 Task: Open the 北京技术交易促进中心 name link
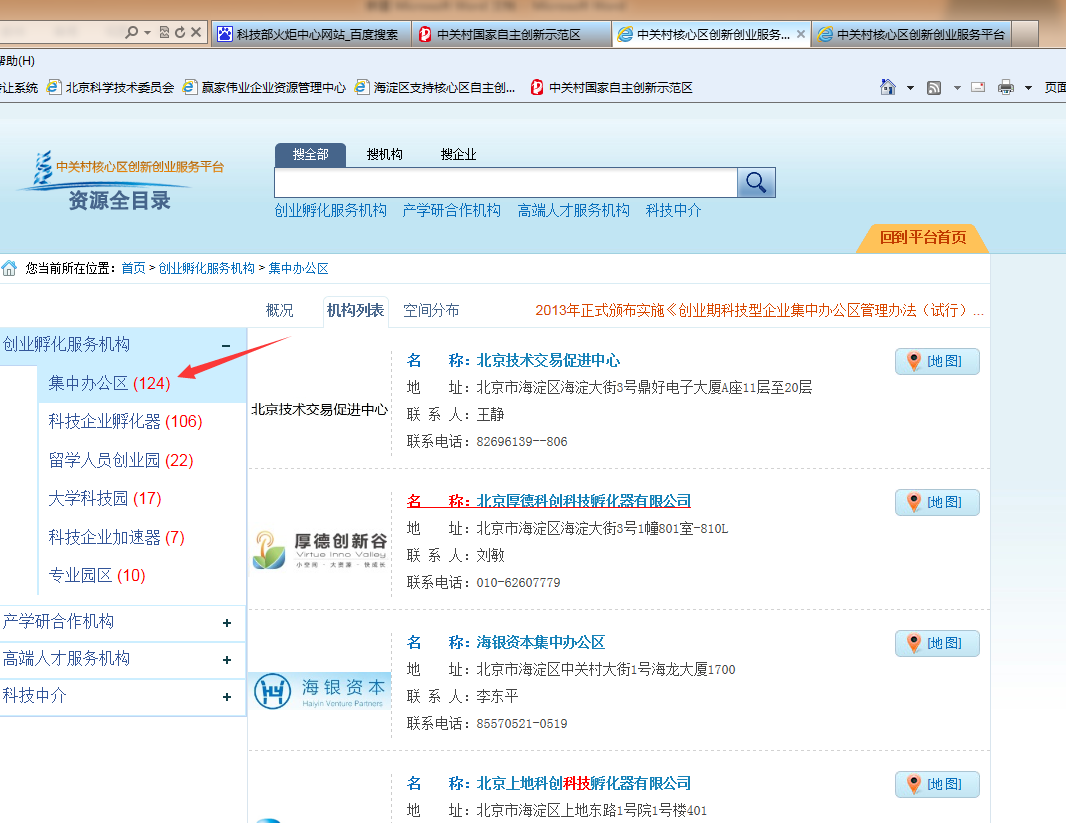coord(548,361)
